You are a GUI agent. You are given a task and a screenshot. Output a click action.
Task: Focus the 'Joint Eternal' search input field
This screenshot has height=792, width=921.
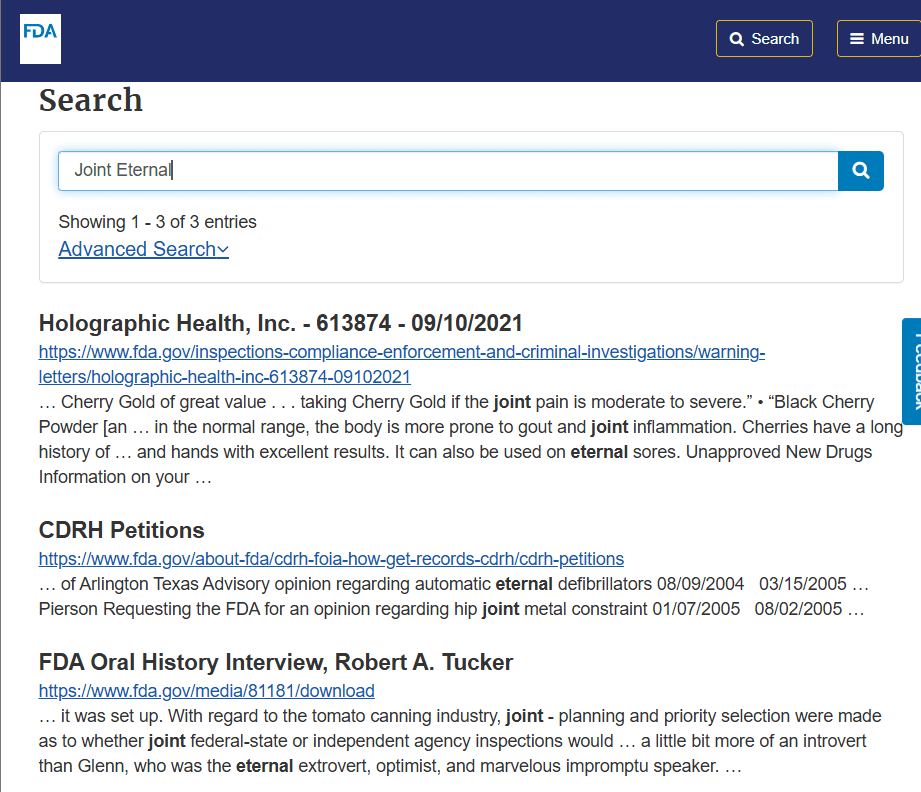tap(448, 170)
